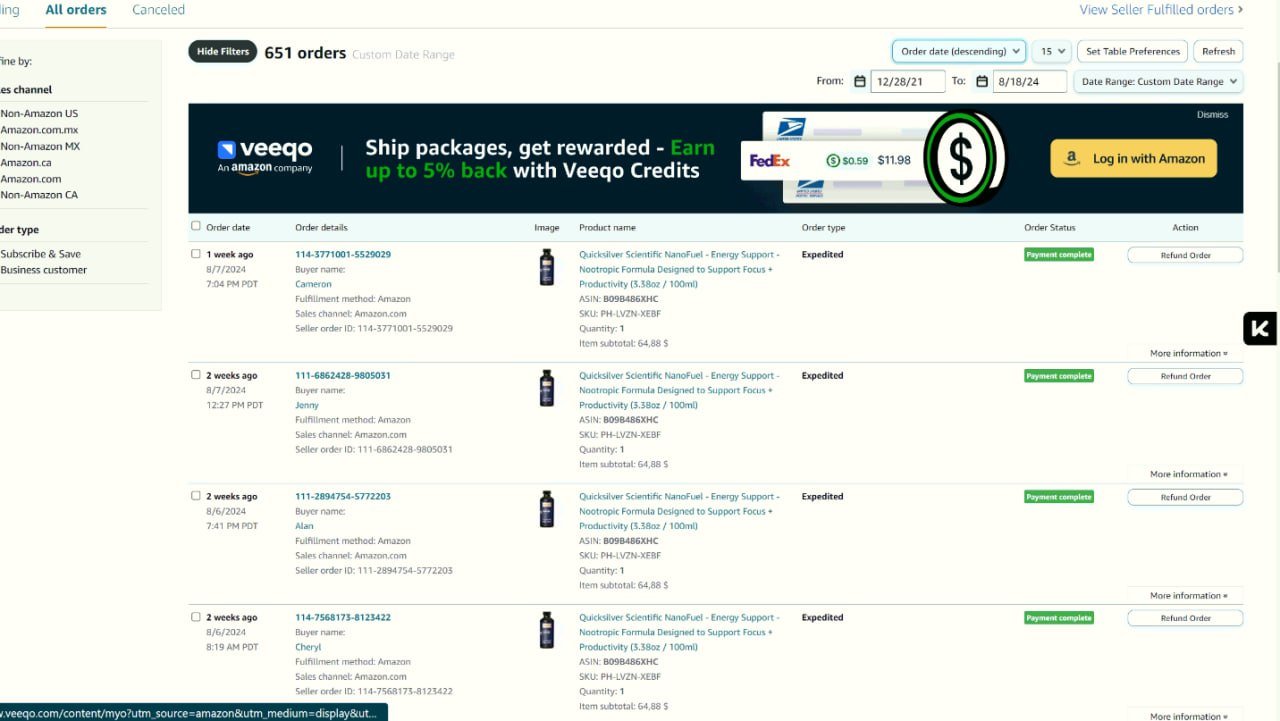
Task: Open product name link in Cameron's order
Action: tap(679, 269)
